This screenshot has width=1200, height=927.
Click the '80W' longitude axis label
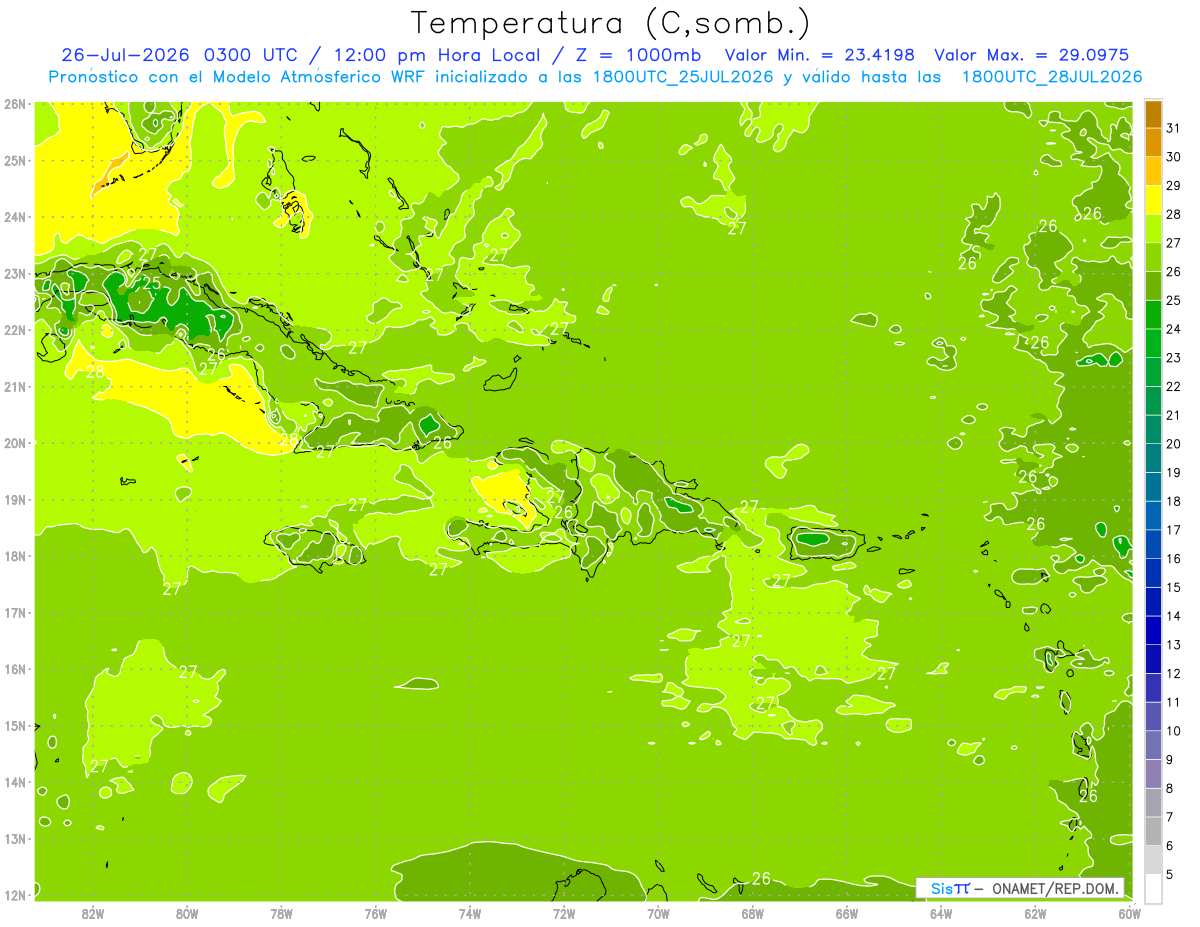point(186,913)
